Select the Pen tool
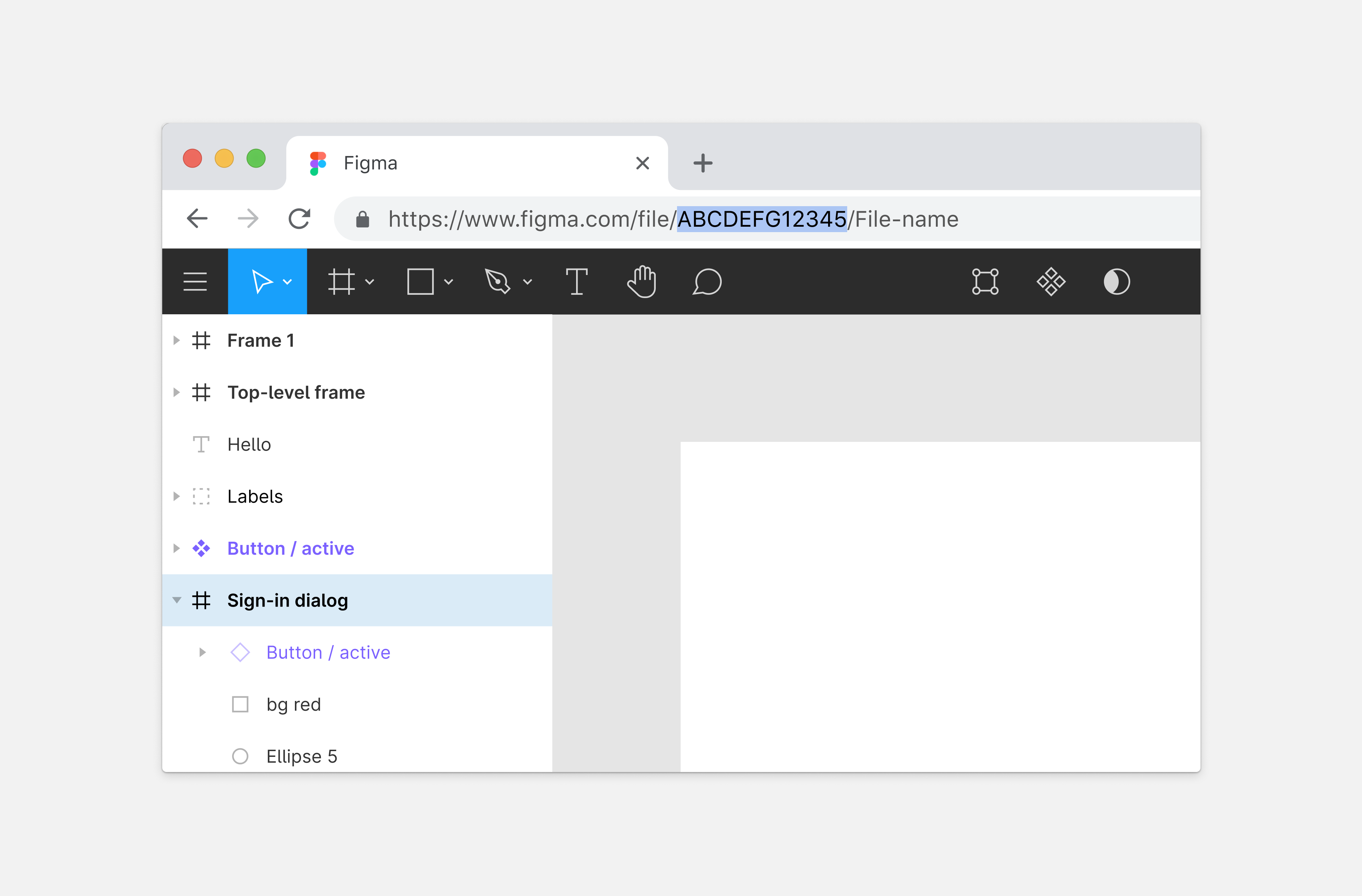Screen dimensions: 1362x896 pos(497,281)
